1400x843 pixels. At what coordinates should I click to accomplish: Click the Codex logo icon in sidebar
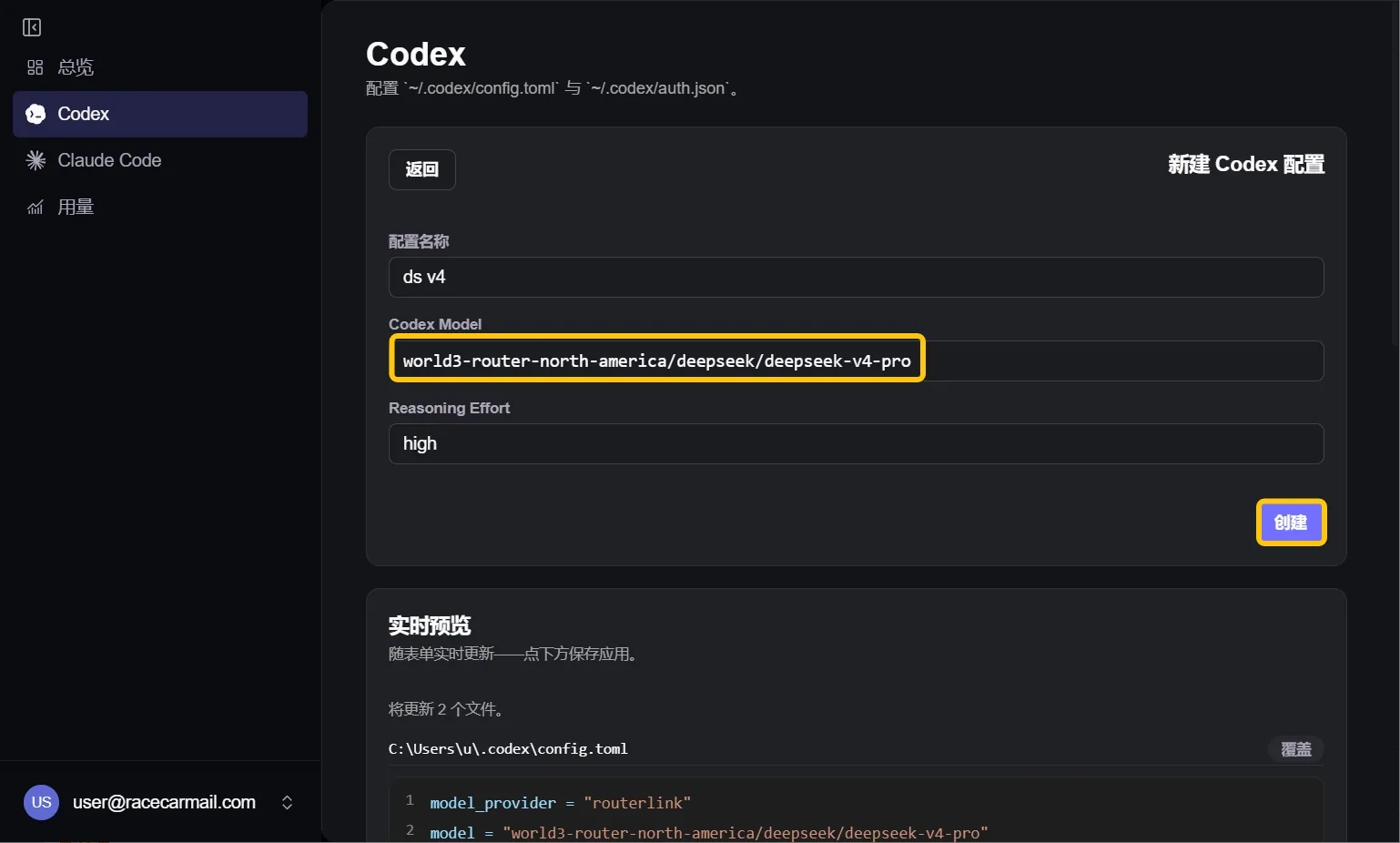tap(36, 114)
